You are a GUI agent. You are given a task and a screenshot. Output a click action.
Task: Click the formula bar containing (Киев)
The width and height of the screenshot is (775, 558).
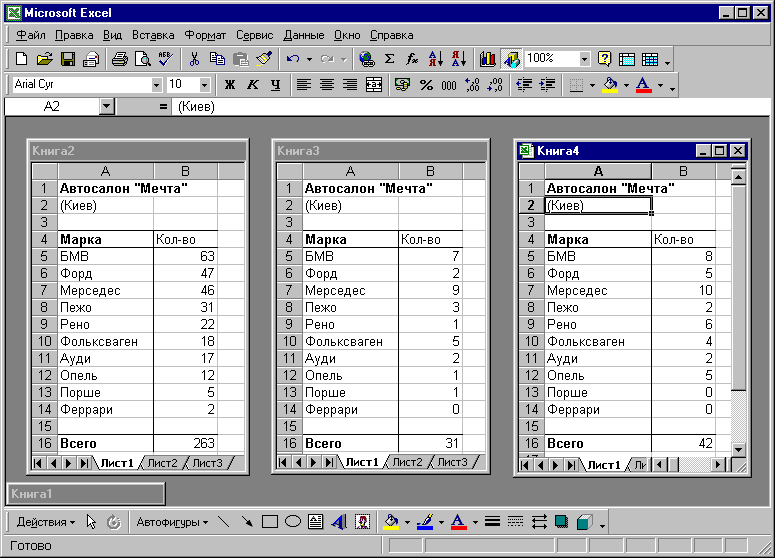[x=470, y=106]
